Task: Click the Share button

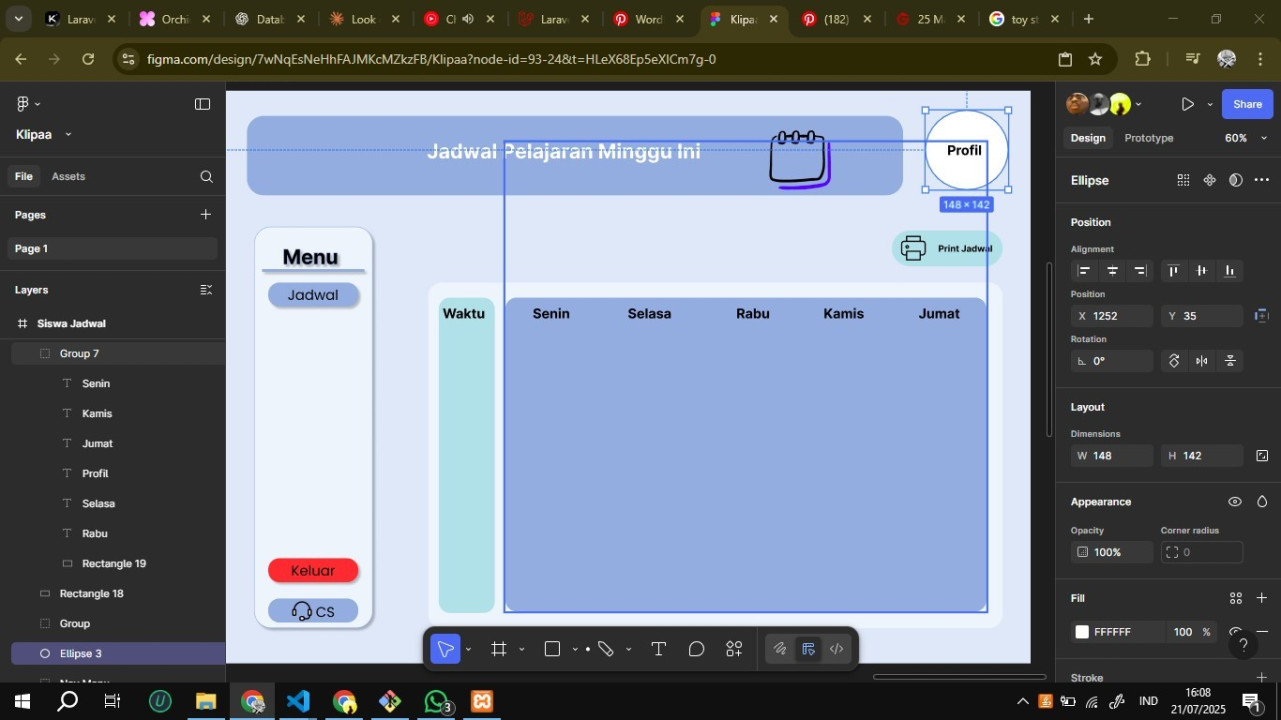Action: point(1247,104)
